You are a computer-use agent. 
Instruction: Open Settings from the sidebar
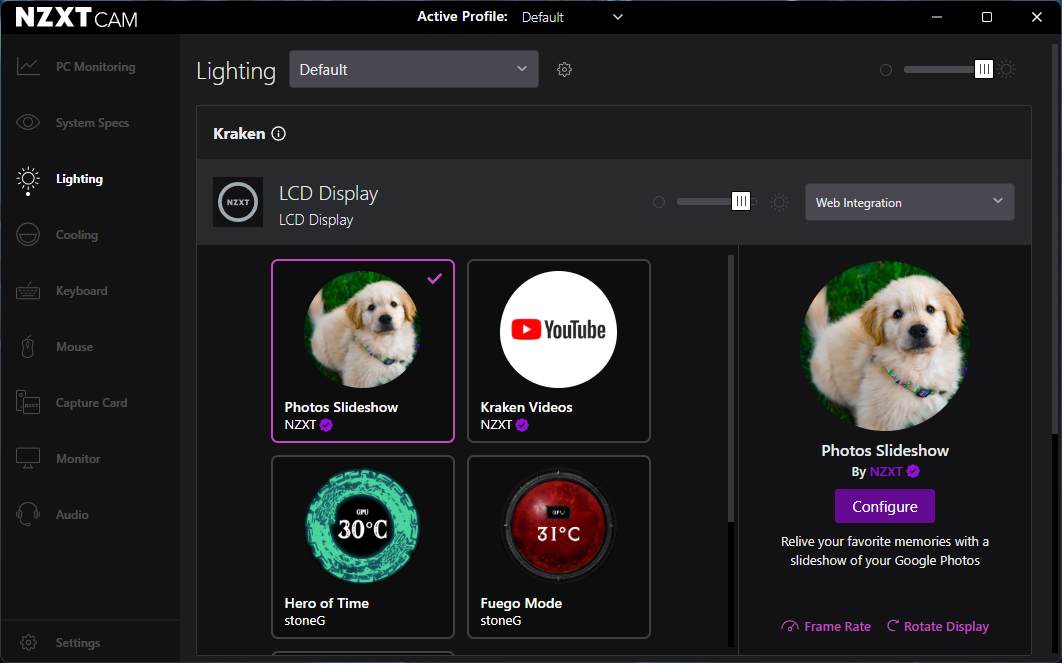(x=78, y=643)
